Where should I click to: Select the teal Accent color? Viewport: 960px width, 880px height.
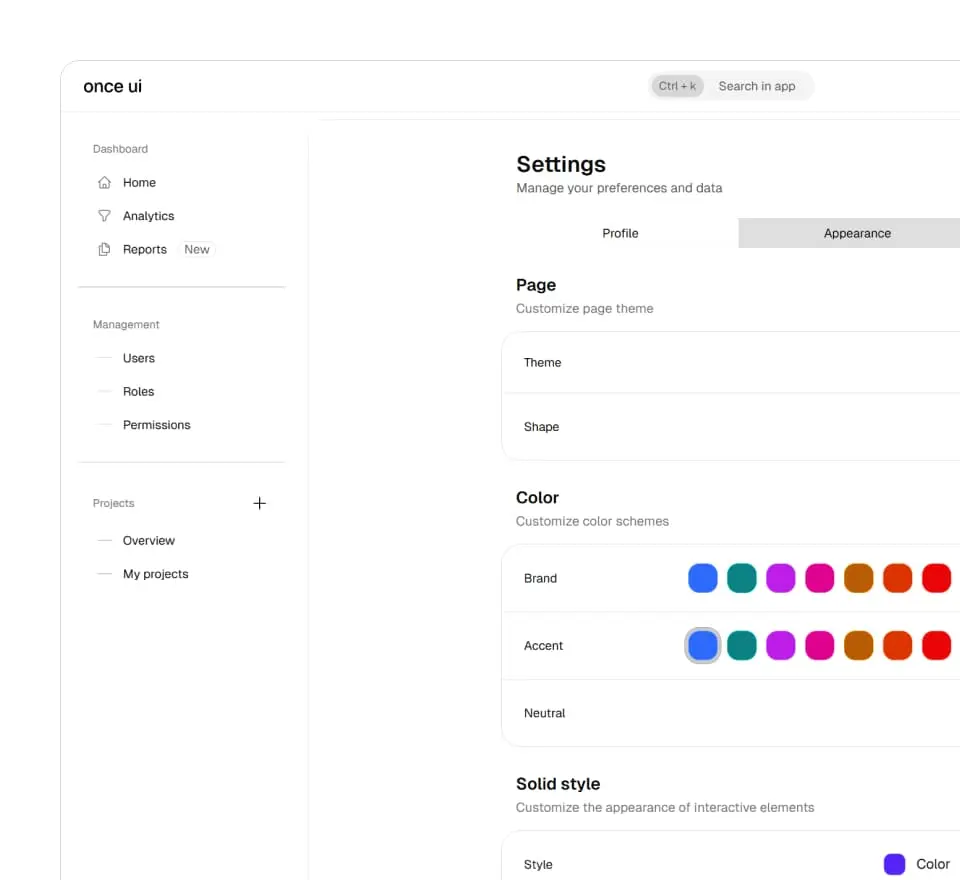click(x=742, y=645)
